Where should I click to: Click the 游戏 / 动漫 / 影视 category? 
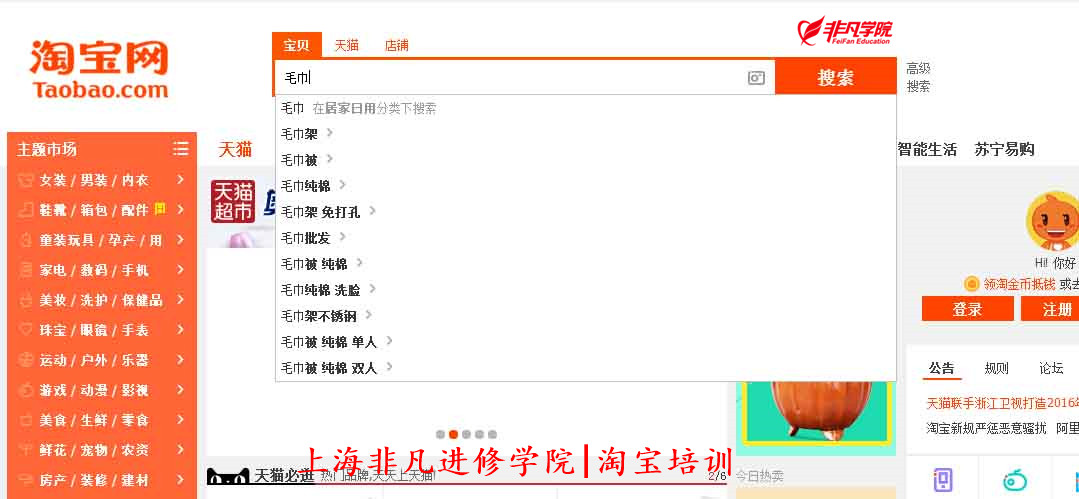(x=94, y=390)
